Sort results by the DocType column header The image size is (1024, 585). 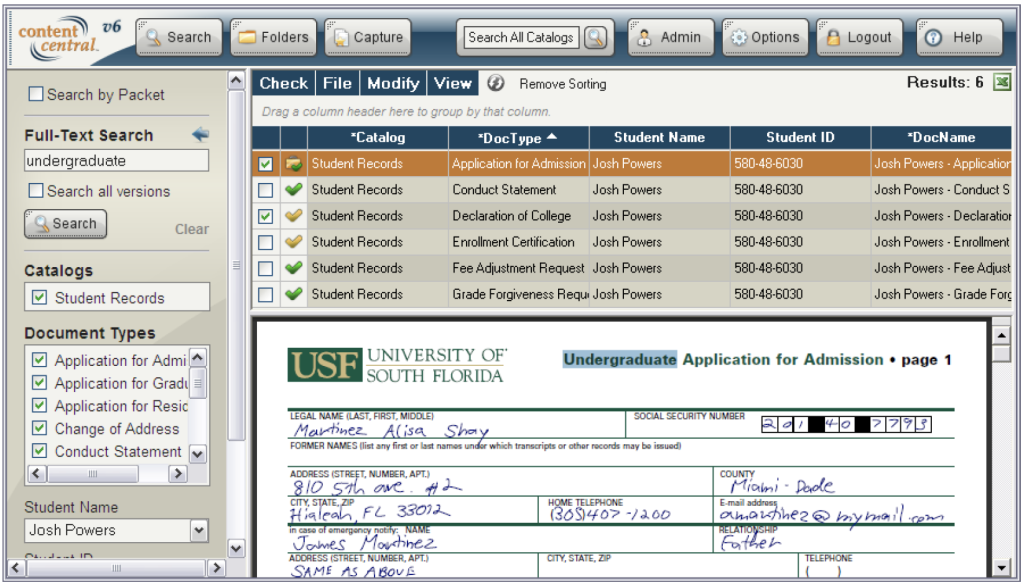coord(519,138)
